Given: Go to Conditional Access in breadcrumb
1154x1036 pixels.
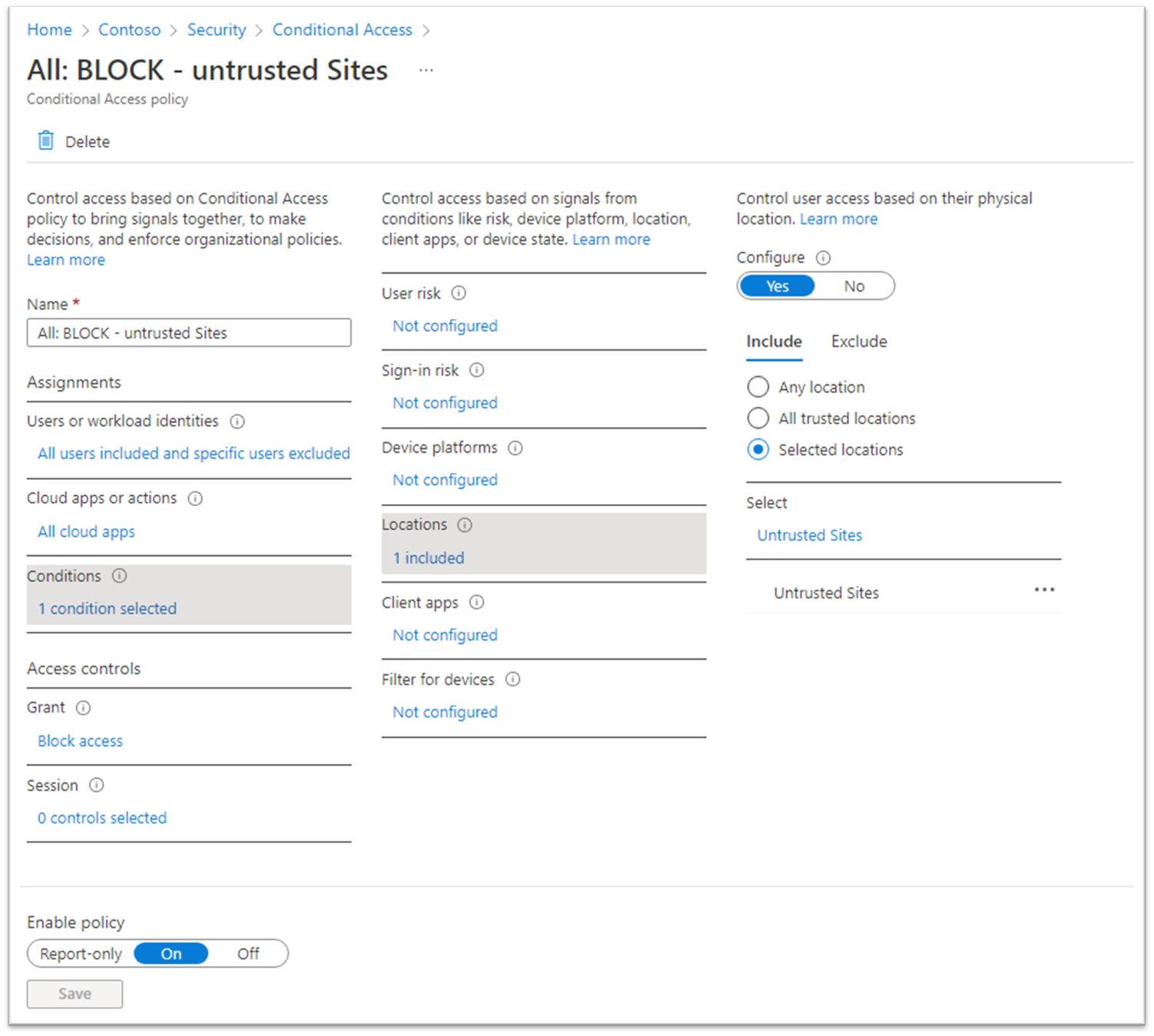Looking at the screenshot, I should (x=342, y=30).
